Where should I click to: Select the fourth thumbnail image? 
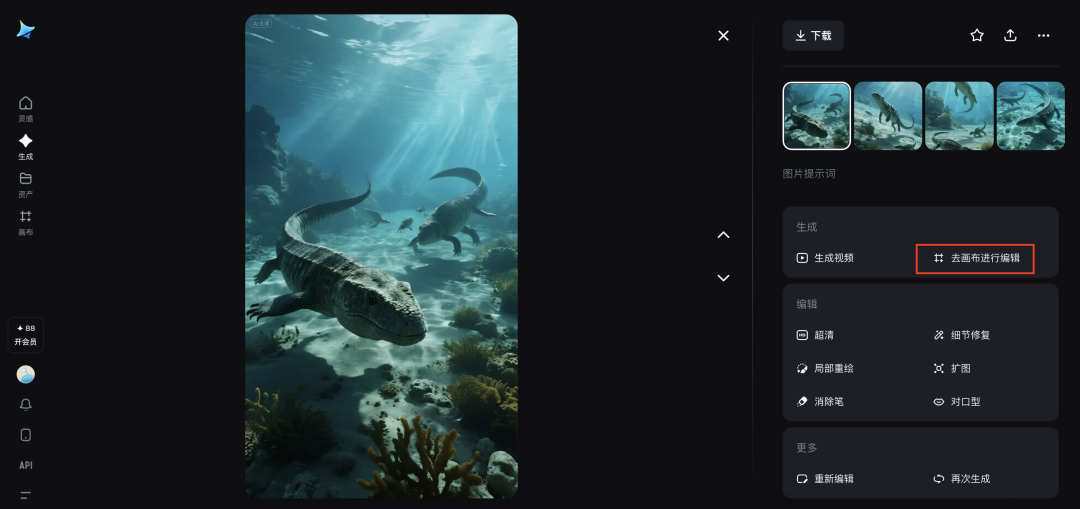click(x=1030, y=116)
